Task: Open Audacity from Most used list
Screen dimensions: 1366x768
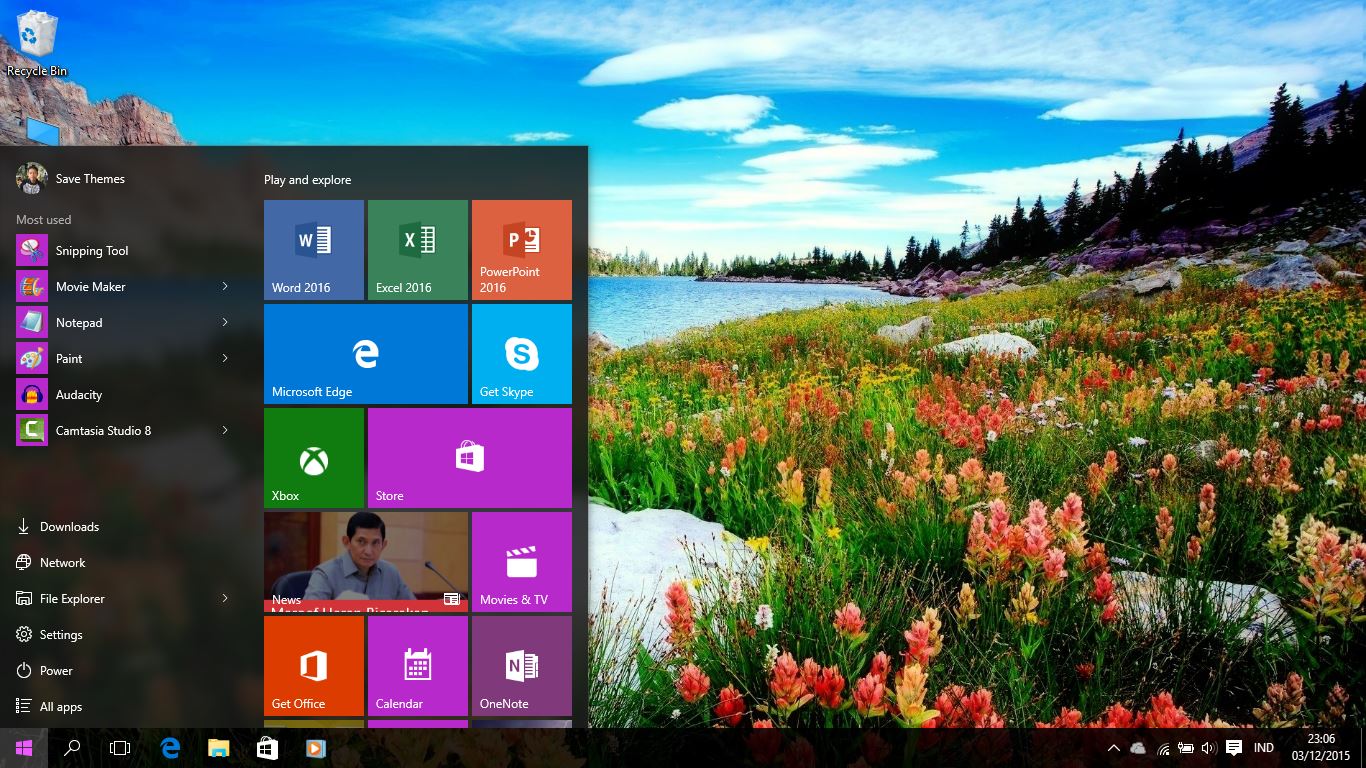Action: coord(124,395)
